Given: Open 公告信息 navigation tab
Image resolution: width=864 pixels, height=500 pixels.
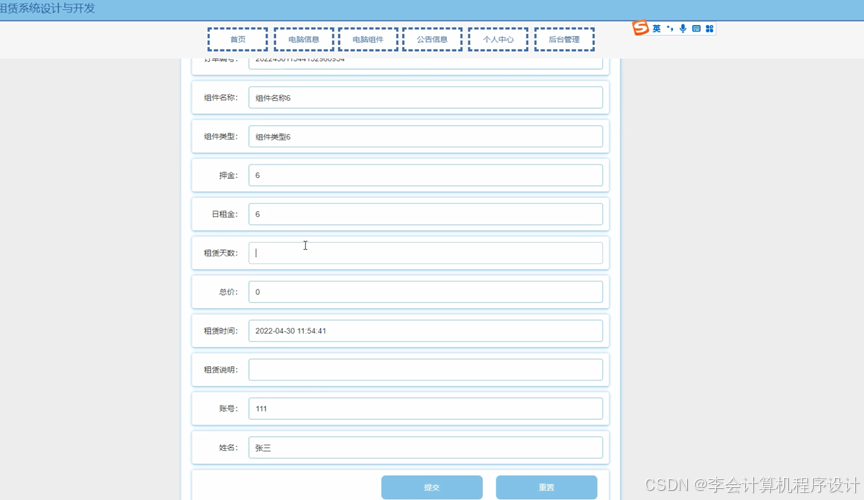Looking at the screenshot, I should click(432, 39).
